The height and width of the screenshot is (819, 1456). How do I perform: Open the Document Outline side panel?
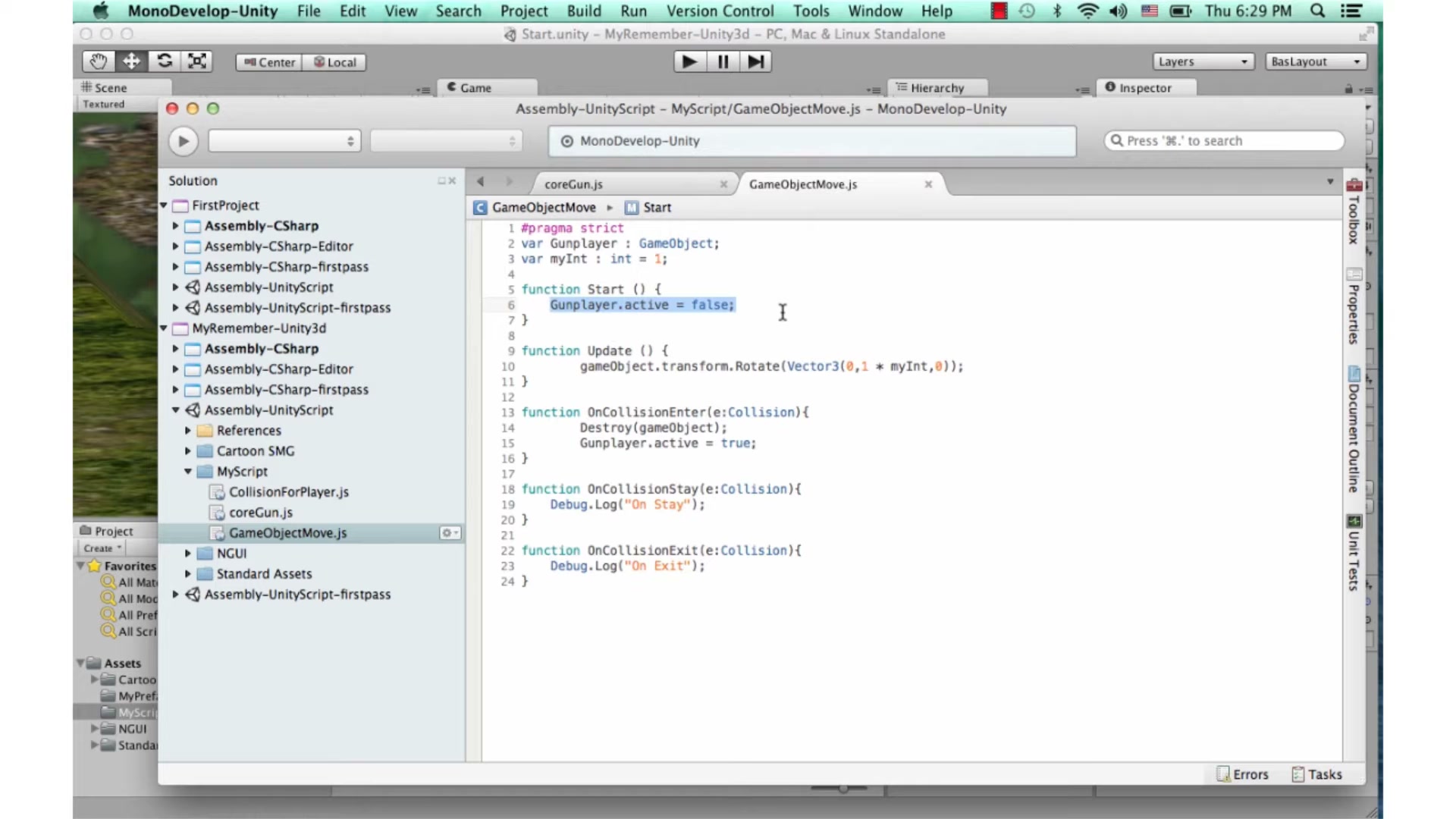(x=1354, y=430)
